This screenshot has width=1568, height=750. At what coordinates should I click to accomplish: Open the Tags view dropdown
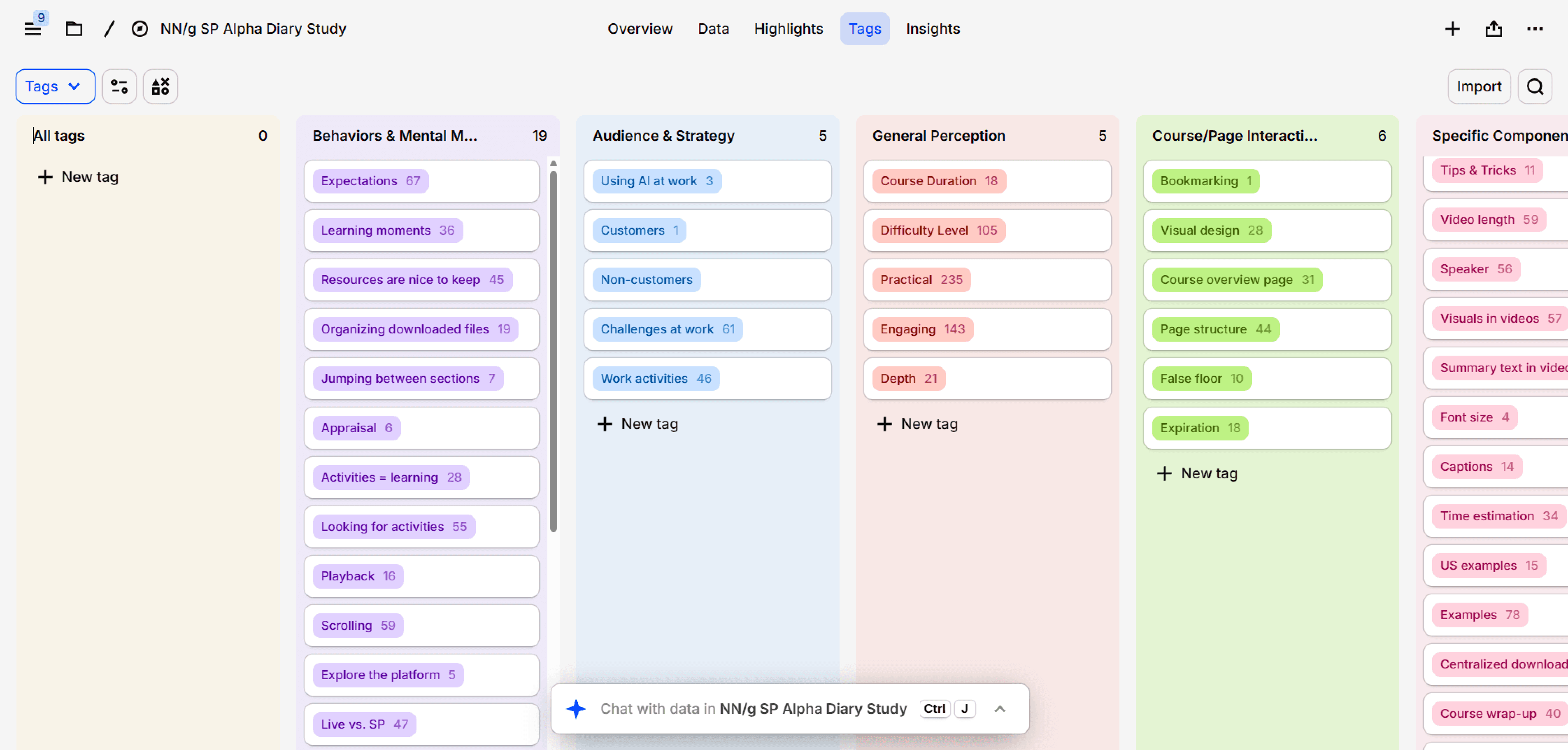(55, 86)
